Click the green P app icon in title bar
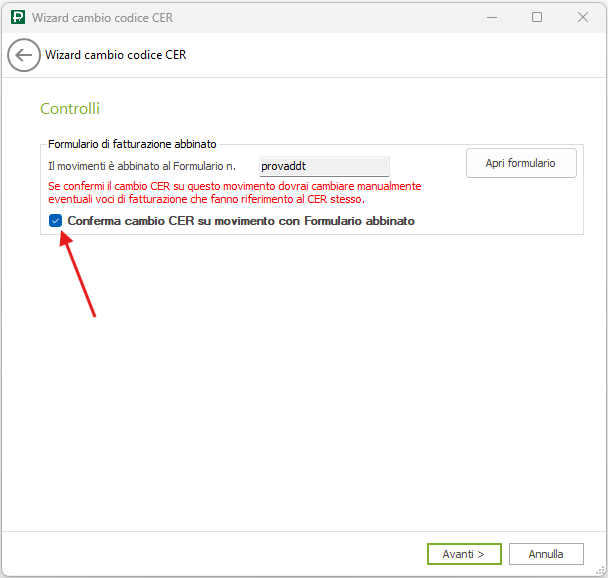The width and height of the screenshot is (608, 578). pos(17,18)
